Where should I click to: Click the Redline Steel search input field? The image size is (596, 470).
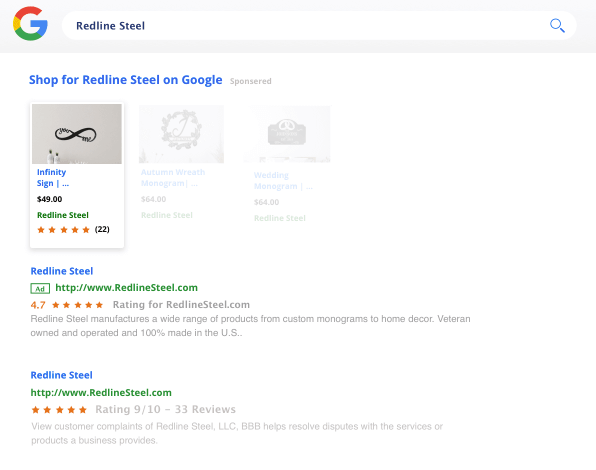pos(319,25)
